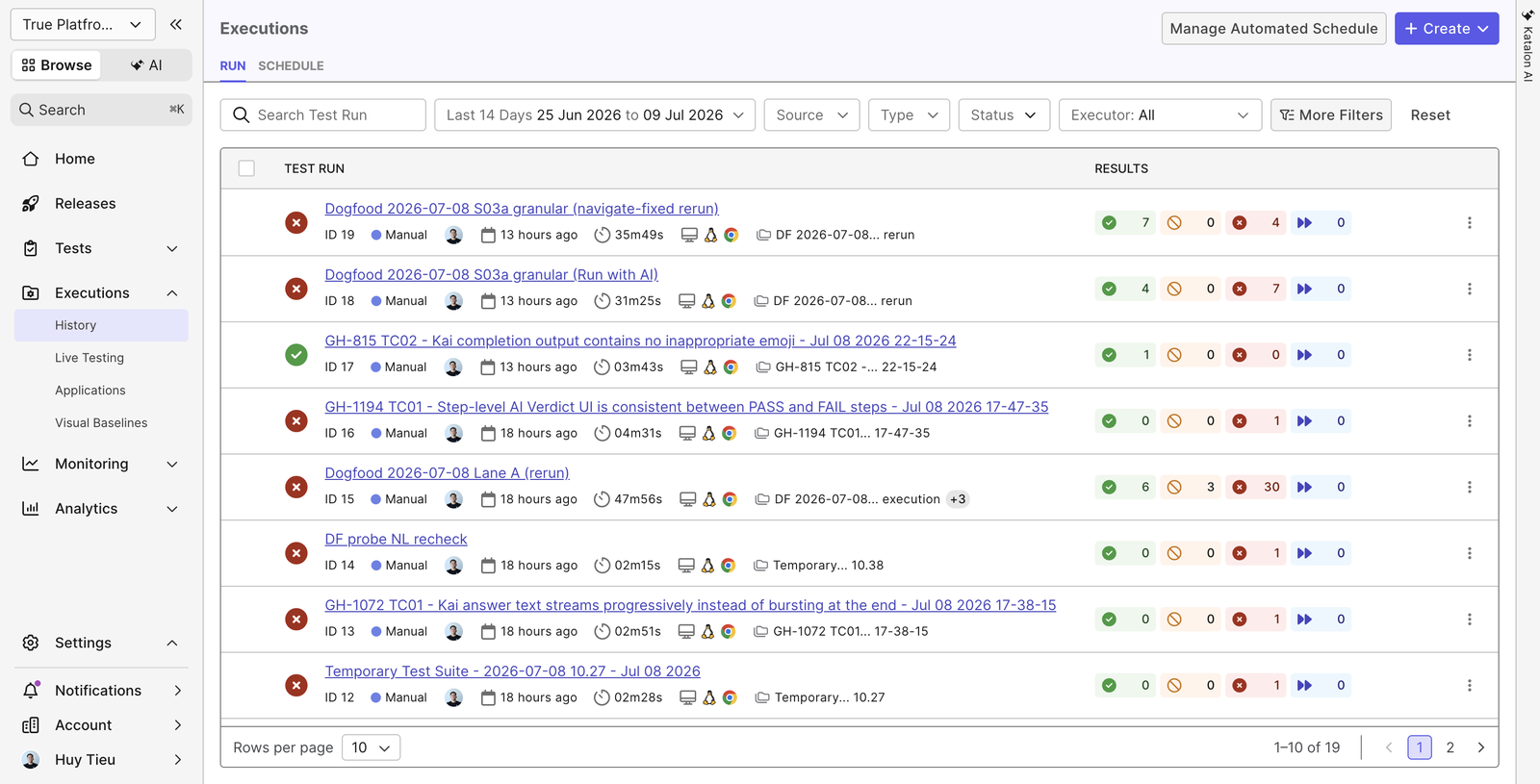
Task: Open row actions menu for ID 15
Action: pos(1470,487)
